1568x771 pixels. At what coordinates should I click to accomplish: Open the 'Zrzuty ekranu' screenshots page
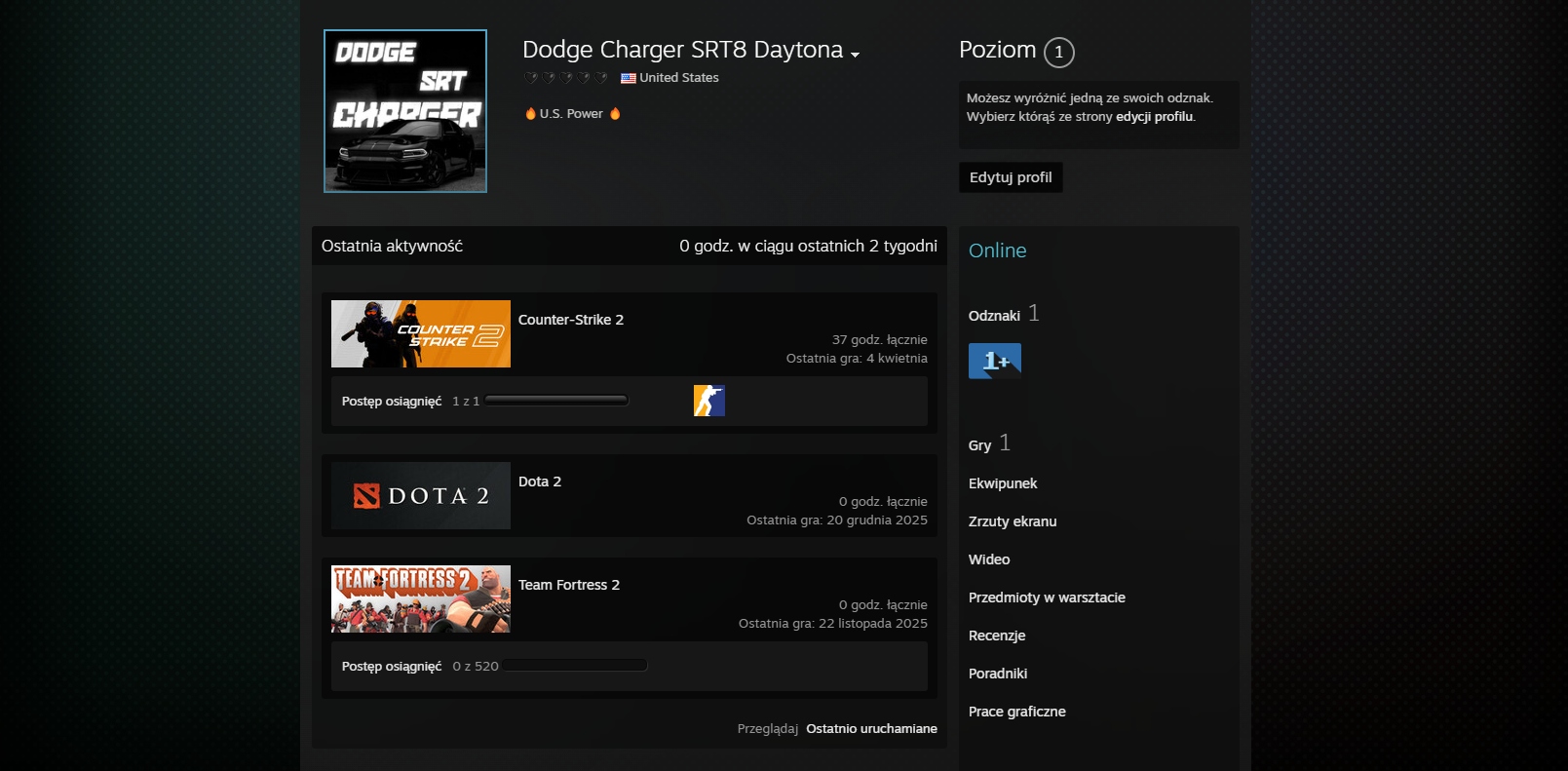tap(1013, 521)
